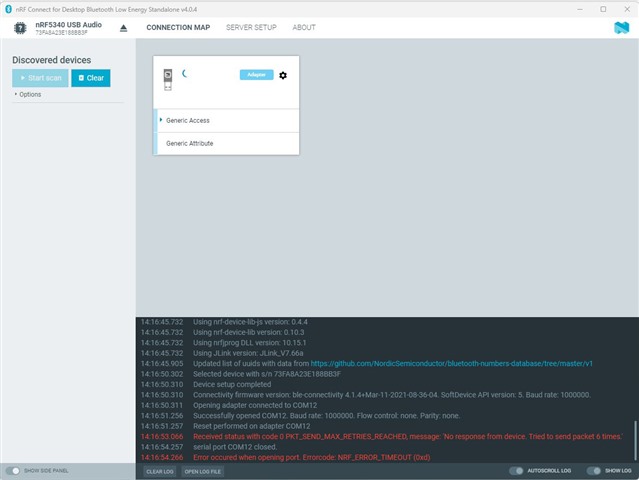Switch to the Connection Map tab

coord(178,28)
